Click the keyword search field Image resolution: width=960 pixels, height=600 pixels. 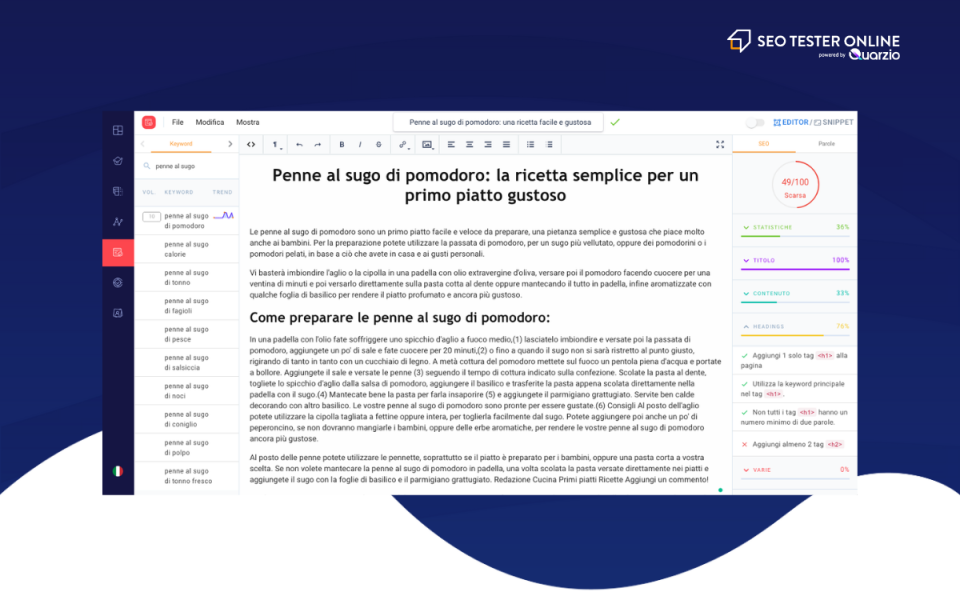point(187,166)
